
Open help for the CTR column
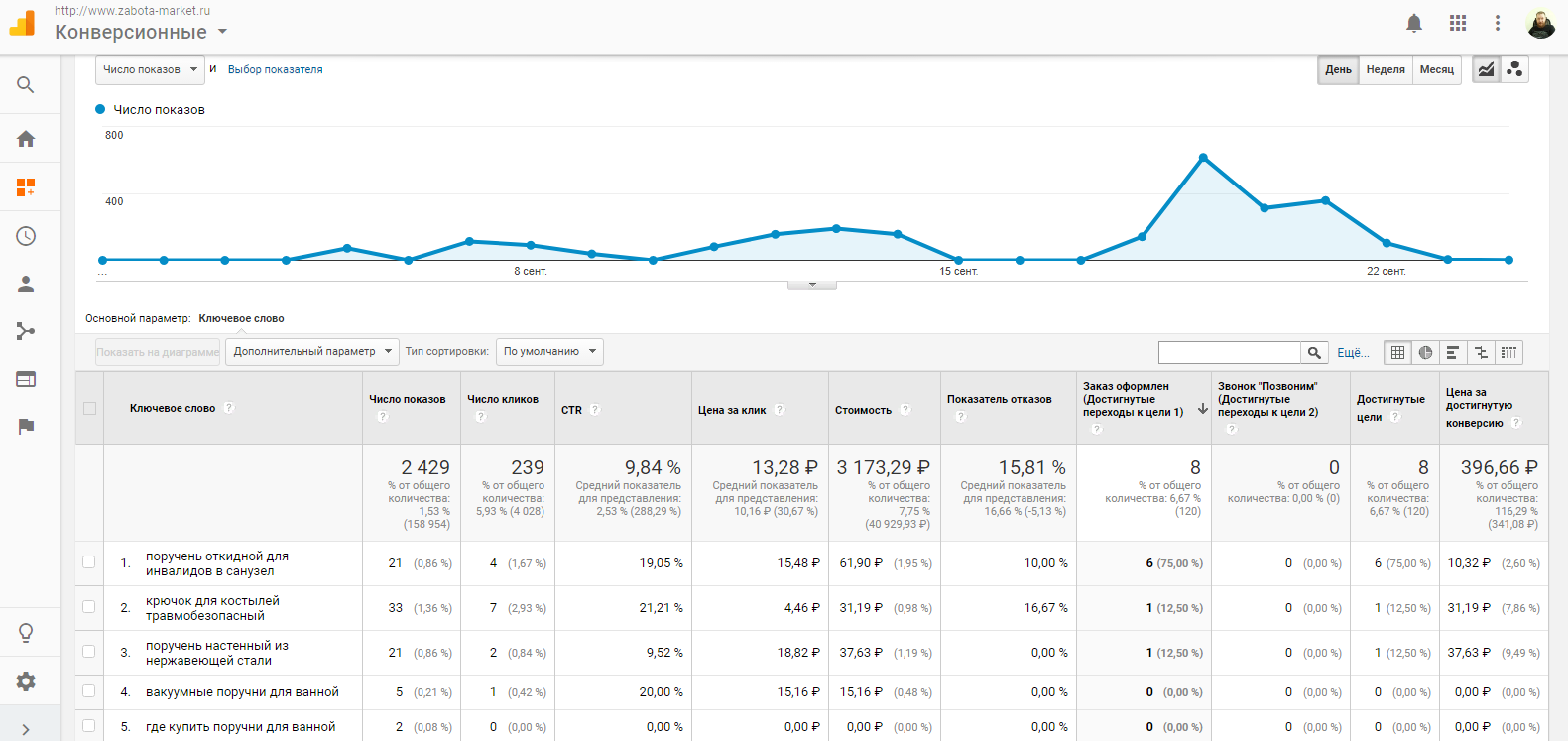tap(595, 409)
